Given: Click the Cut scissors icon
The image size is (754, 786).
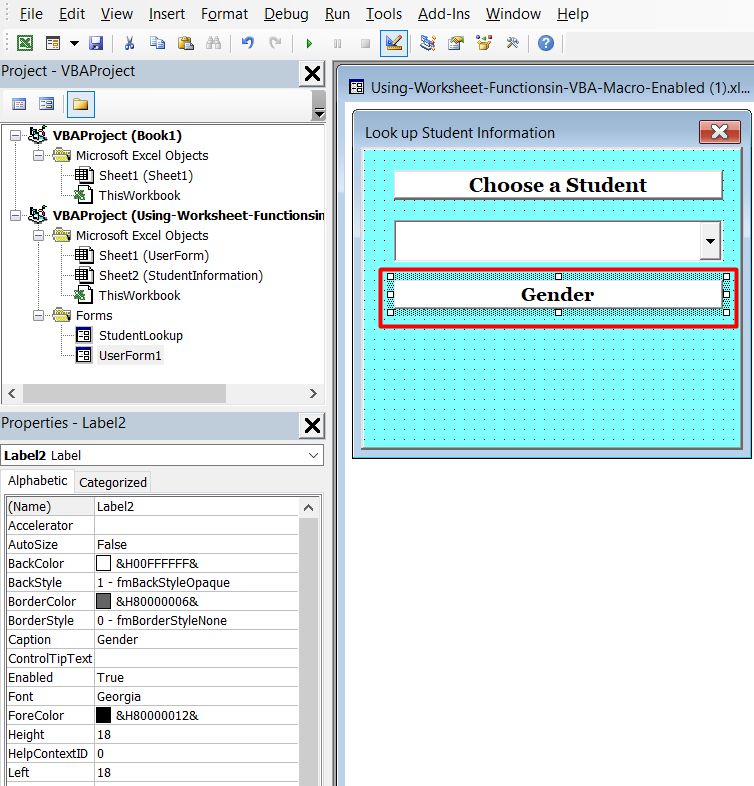Looking at the screenshot, I should [x=129, y=44].
